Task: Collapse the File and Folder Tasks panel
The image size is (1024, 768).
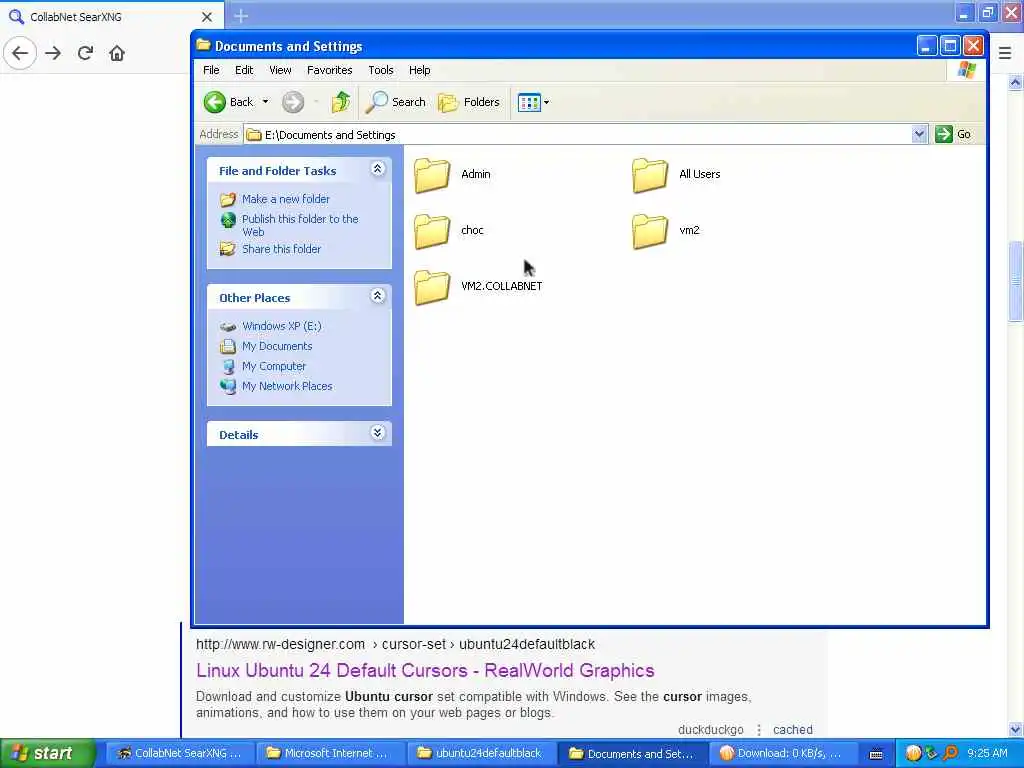Action: [x=377, y=169]
